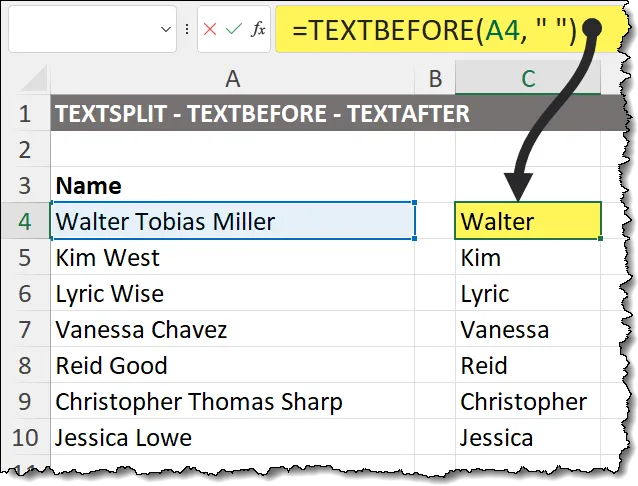Select column B header
Screen dimensions: 638x486
point(435,78)
